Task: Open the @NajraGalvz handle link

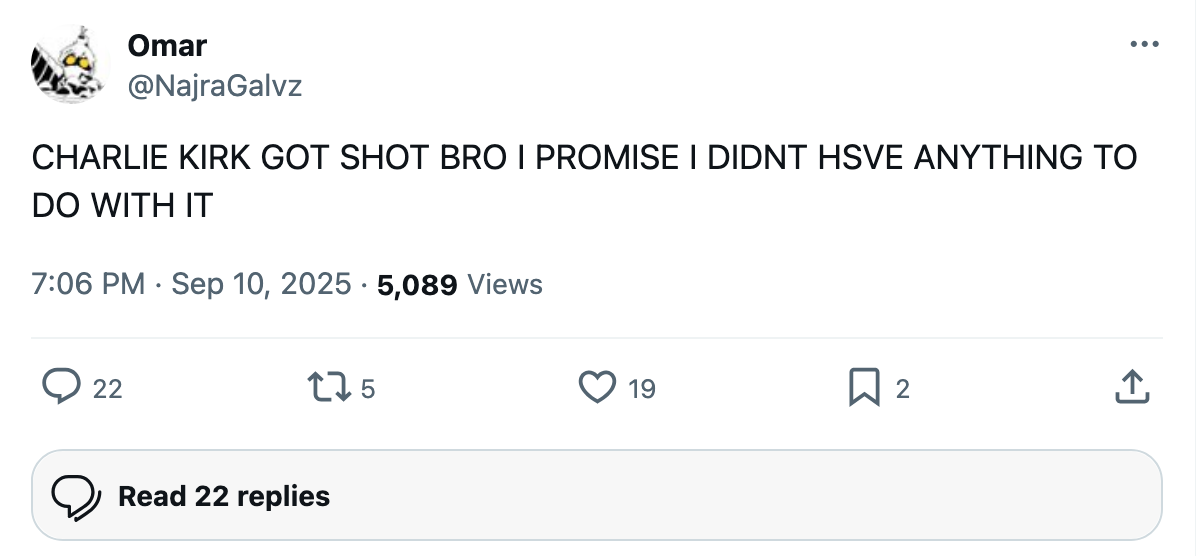Action: [x=214, y=87]
